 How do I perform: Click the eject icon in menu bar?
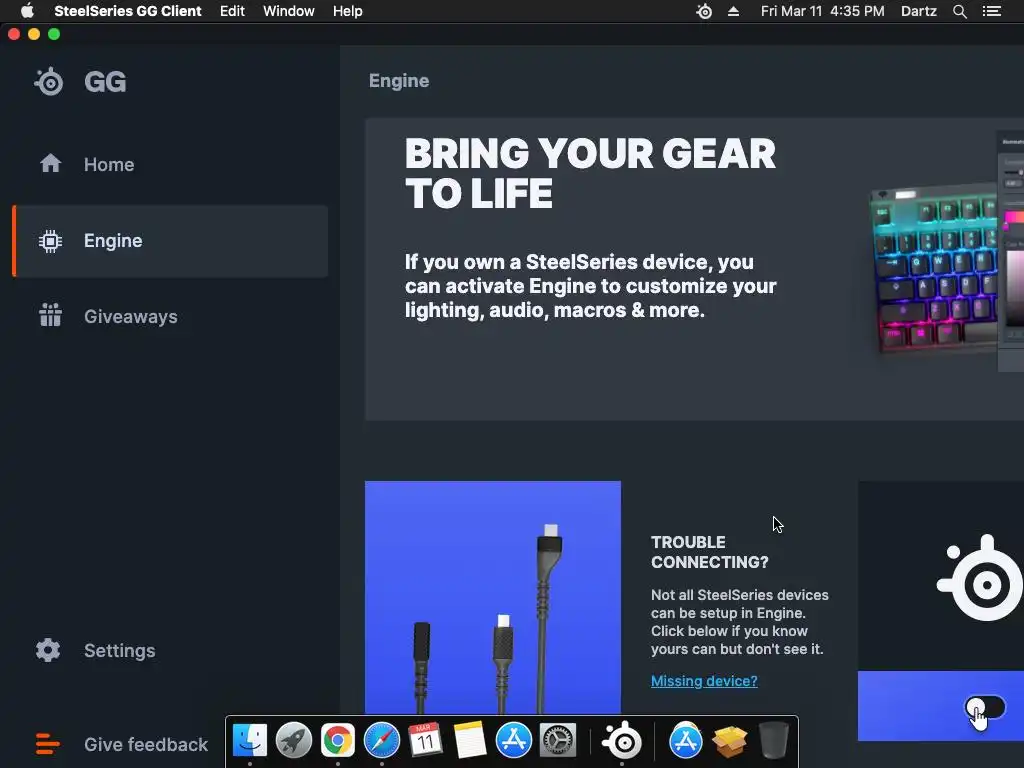[733, 11]
